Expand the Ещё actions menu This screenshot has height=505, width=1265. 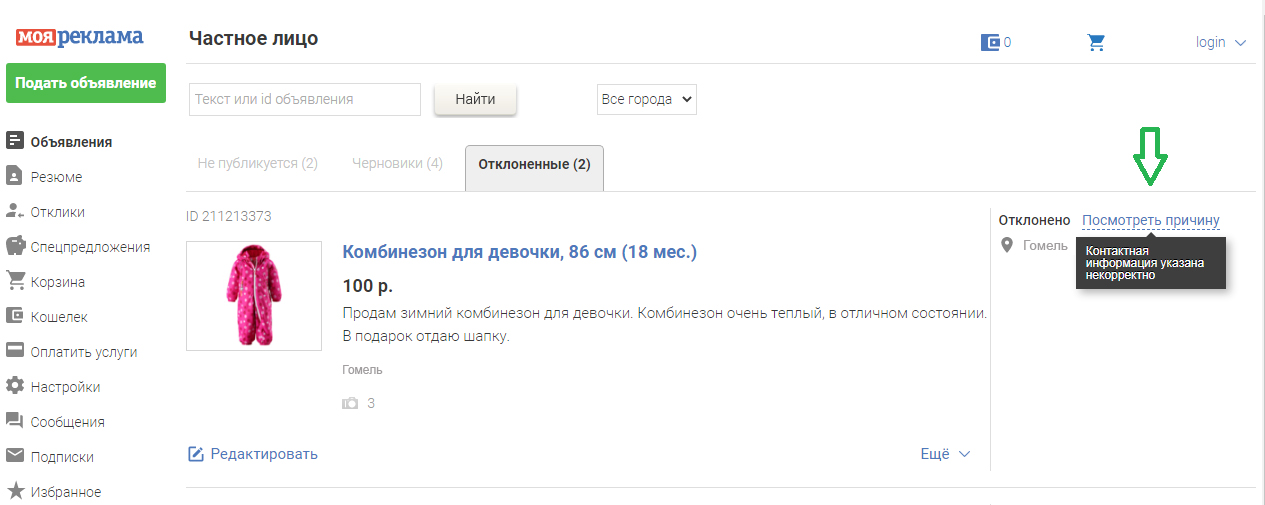click(x=945, y=454)
